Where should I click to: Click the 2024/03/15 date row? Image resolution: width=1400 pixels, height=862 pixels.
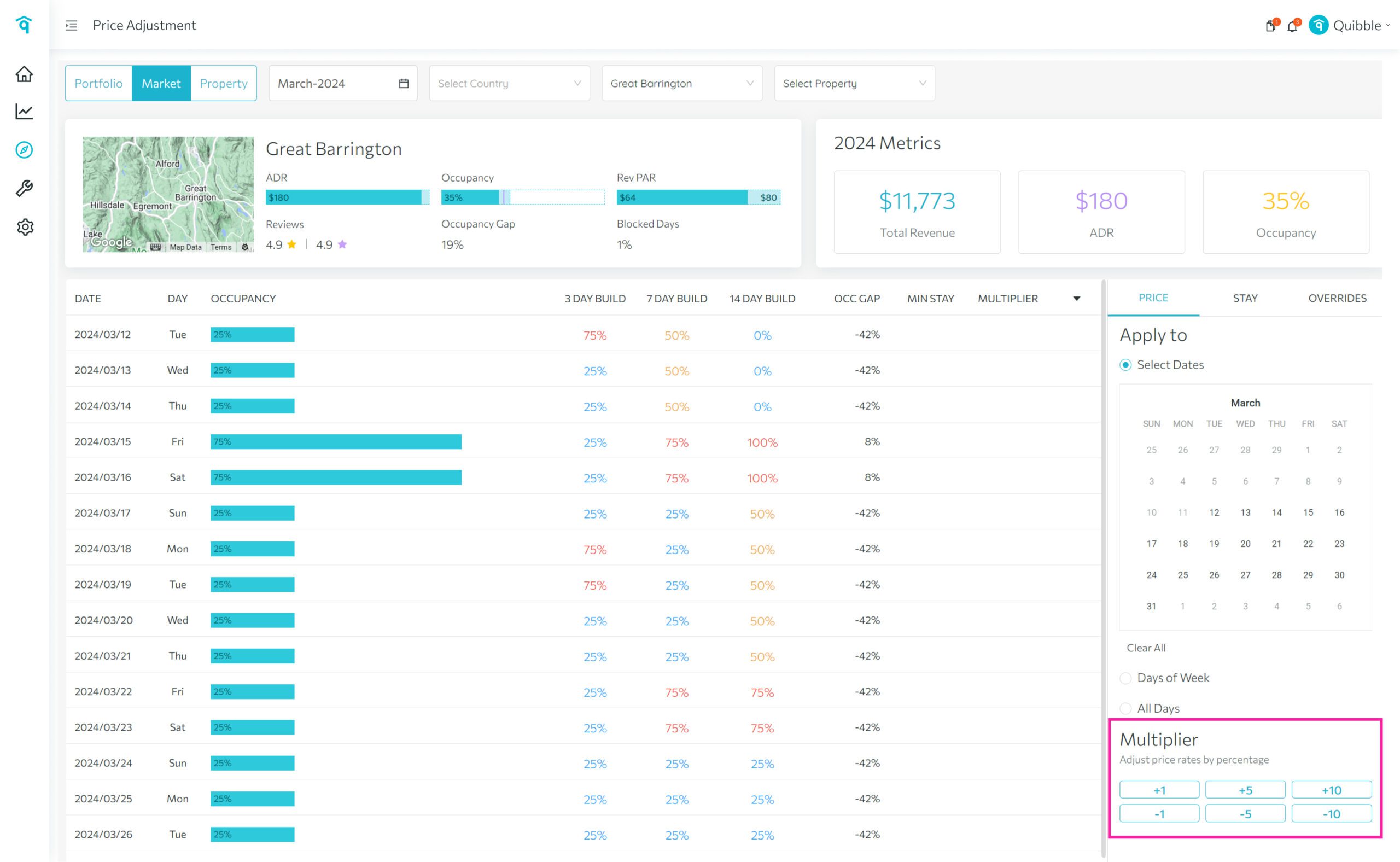(x=583, y=442)
